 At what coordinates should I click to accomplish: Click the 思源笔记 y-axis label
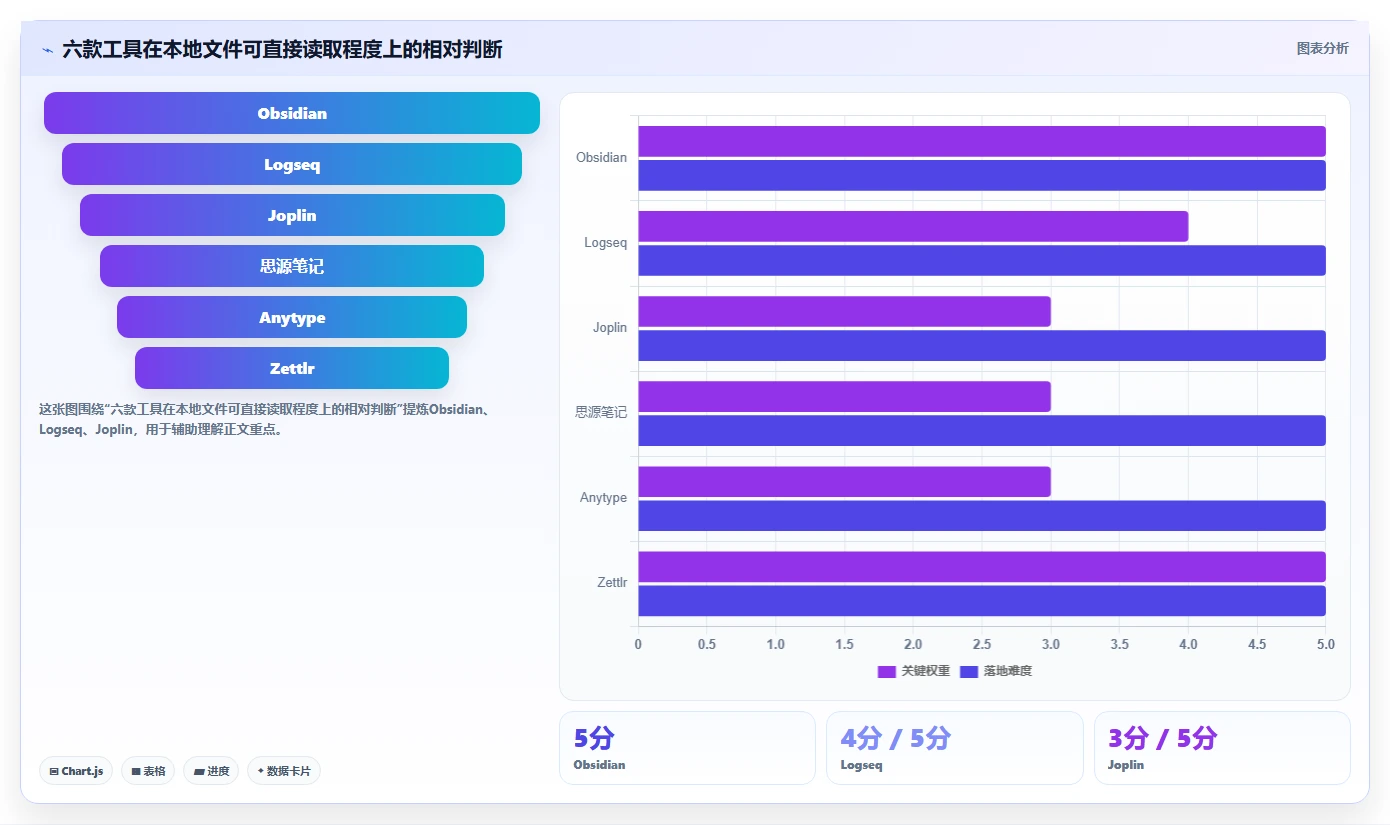coord(601,413)
